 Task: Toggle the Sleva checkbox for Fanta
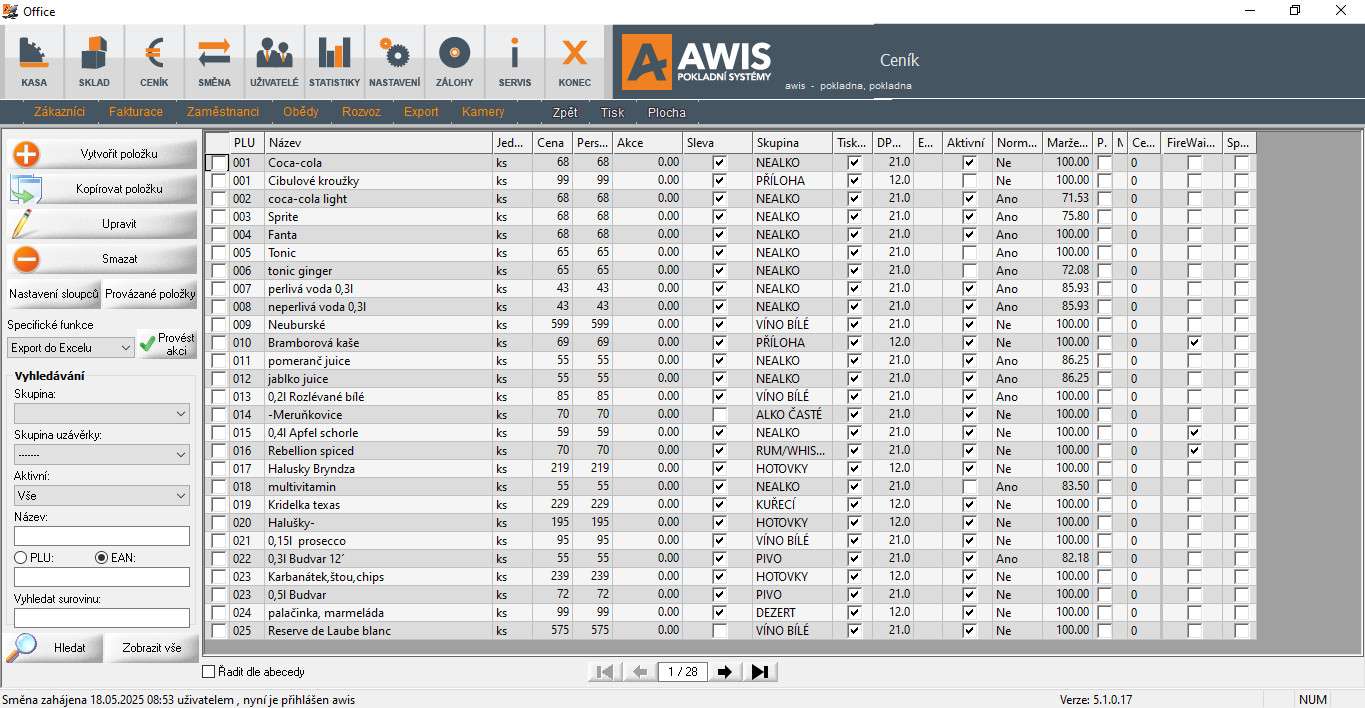719,235
